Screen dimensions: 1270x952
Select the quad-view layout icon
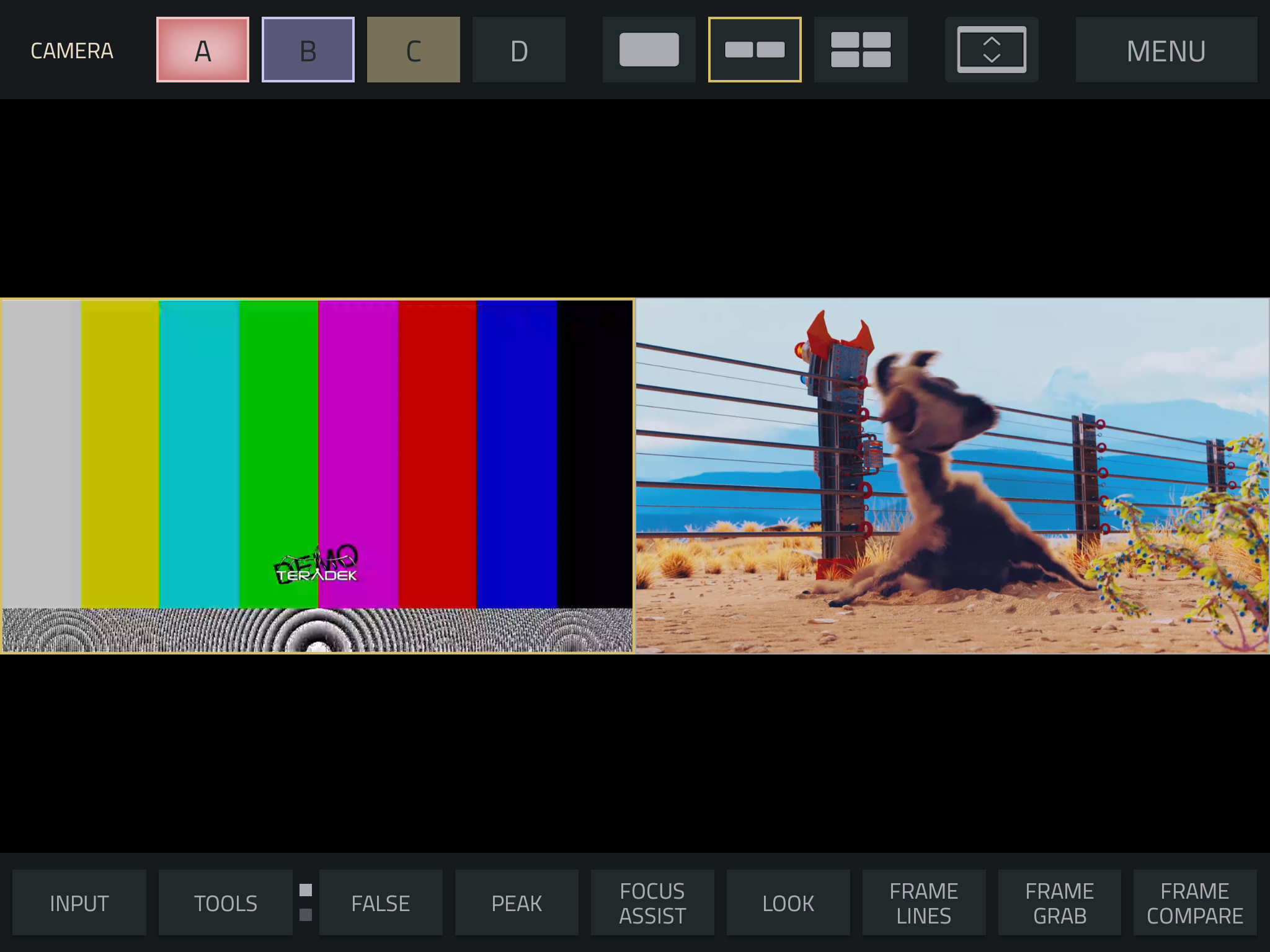click(861, 50)
